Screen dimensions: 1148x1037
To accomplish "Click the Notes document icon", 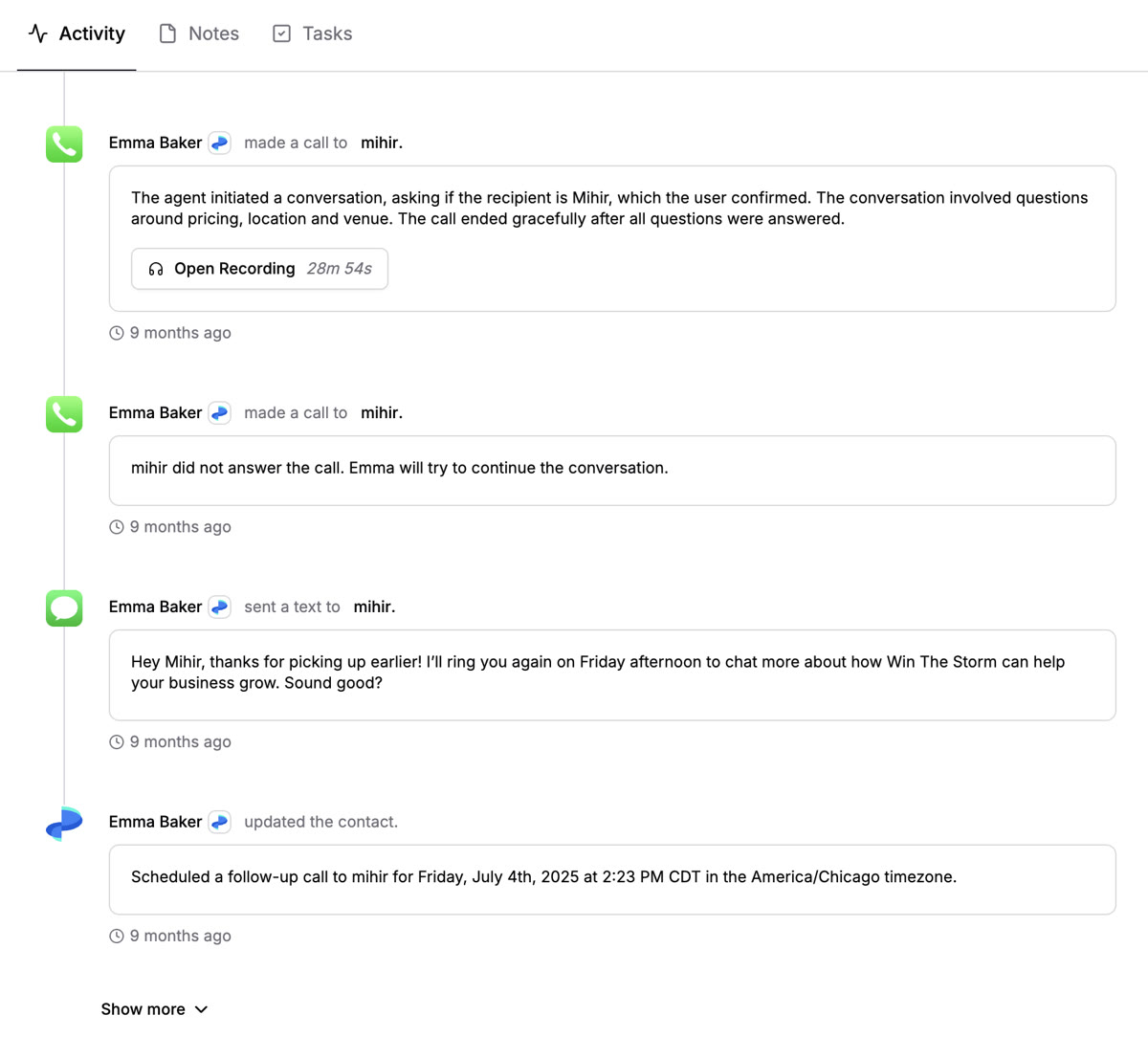I will pos(166,33).
